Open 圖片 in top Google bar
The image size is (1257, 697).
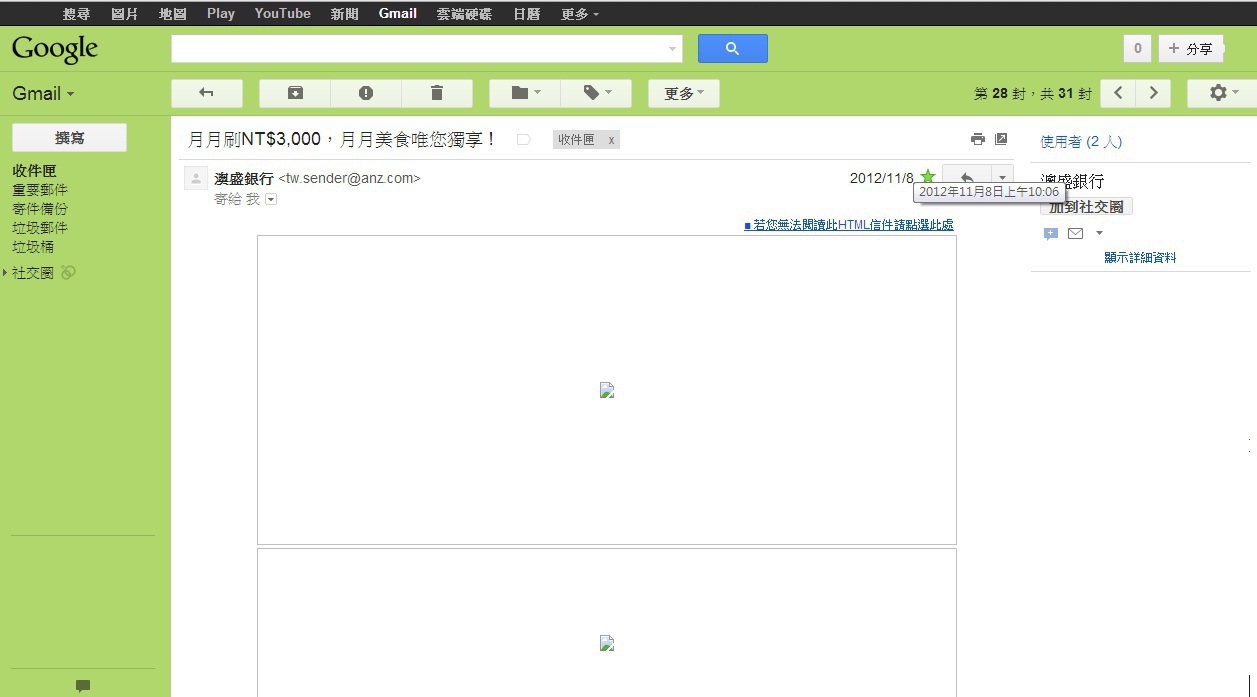(x=125, y=14)
